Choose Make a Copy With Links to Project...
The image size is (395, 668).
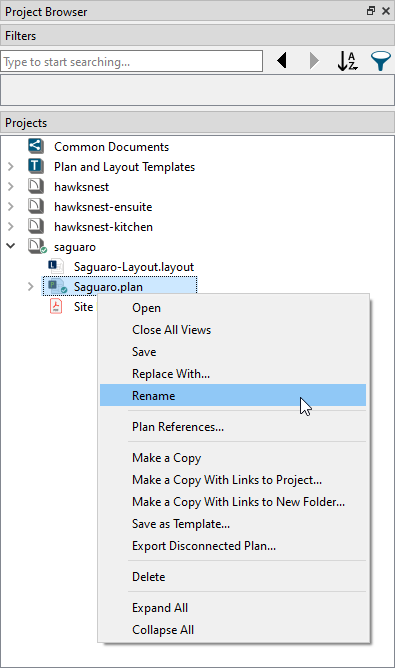(x=233, y=480)
